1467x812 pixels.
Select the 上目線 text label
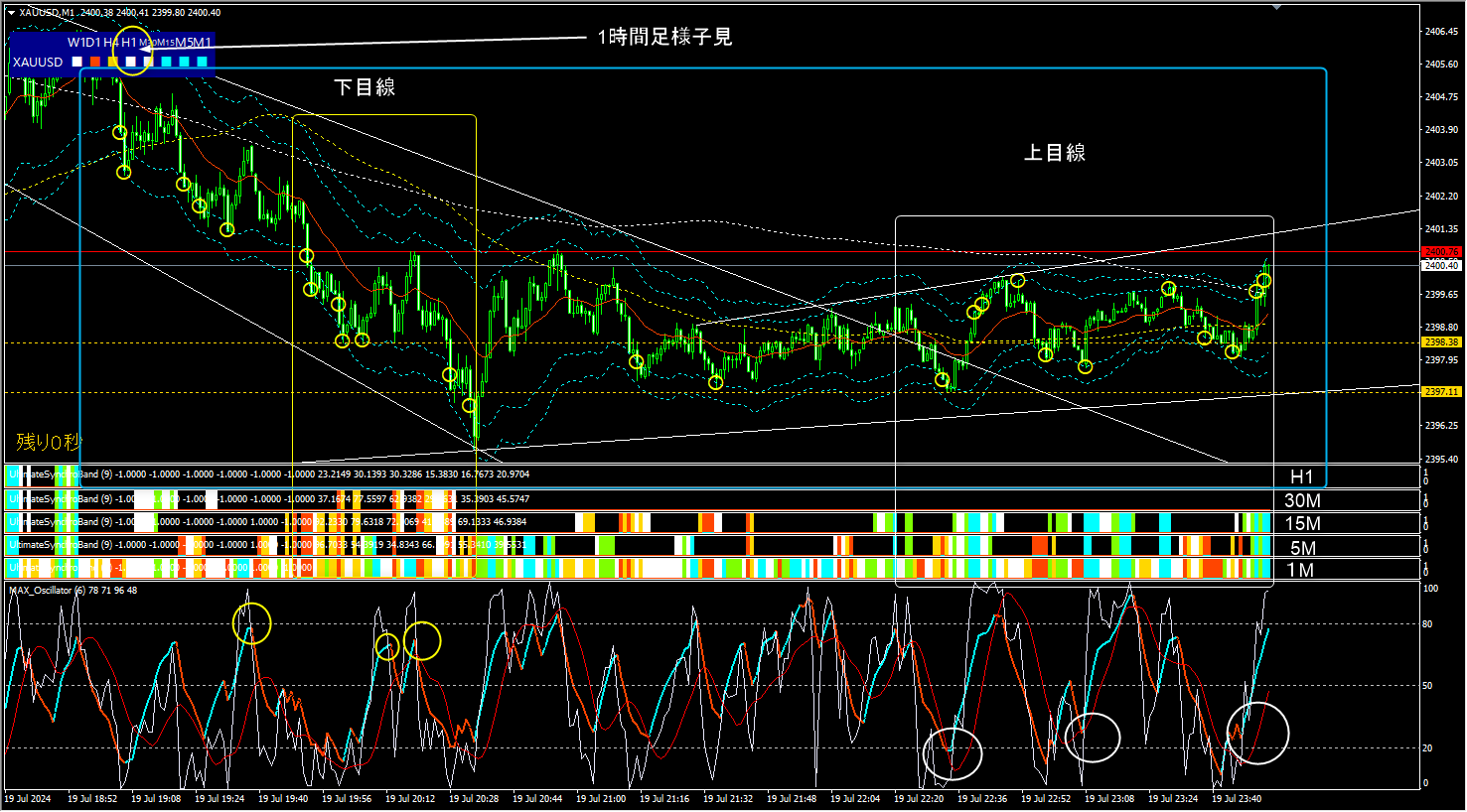click(x=1055, y=153)
